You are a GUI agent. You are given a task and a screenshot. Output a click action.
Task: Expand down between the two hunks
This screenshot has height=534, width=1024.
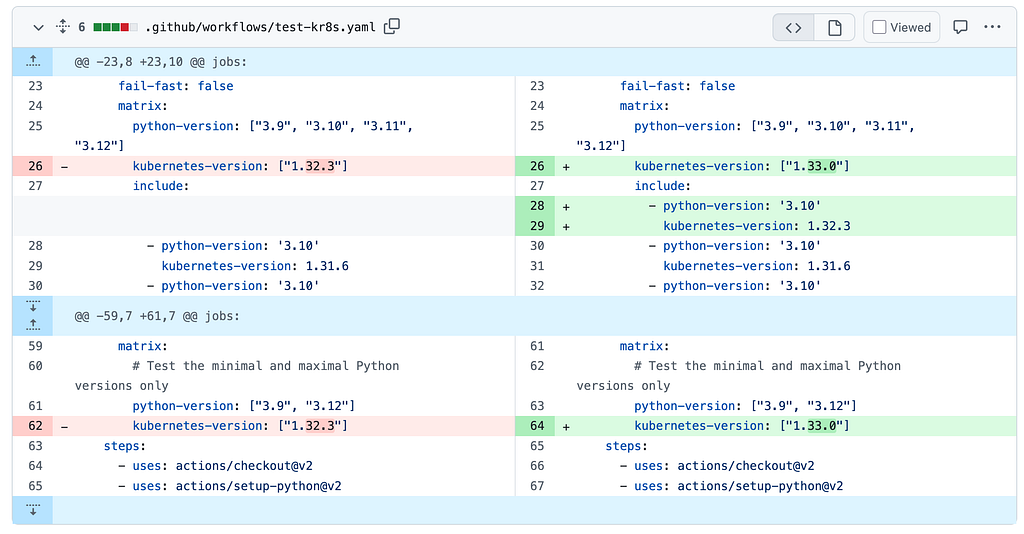point(33,306)
